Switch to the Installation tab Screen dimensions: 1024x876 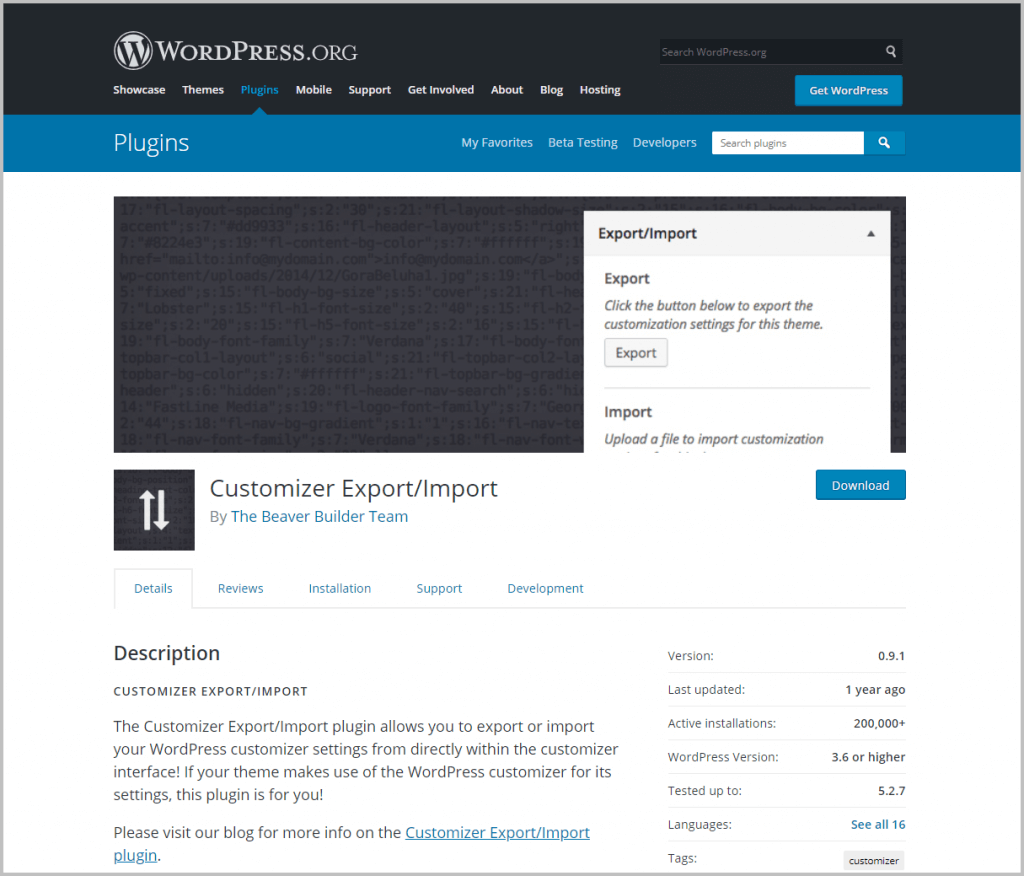click(x=340, y=588)
